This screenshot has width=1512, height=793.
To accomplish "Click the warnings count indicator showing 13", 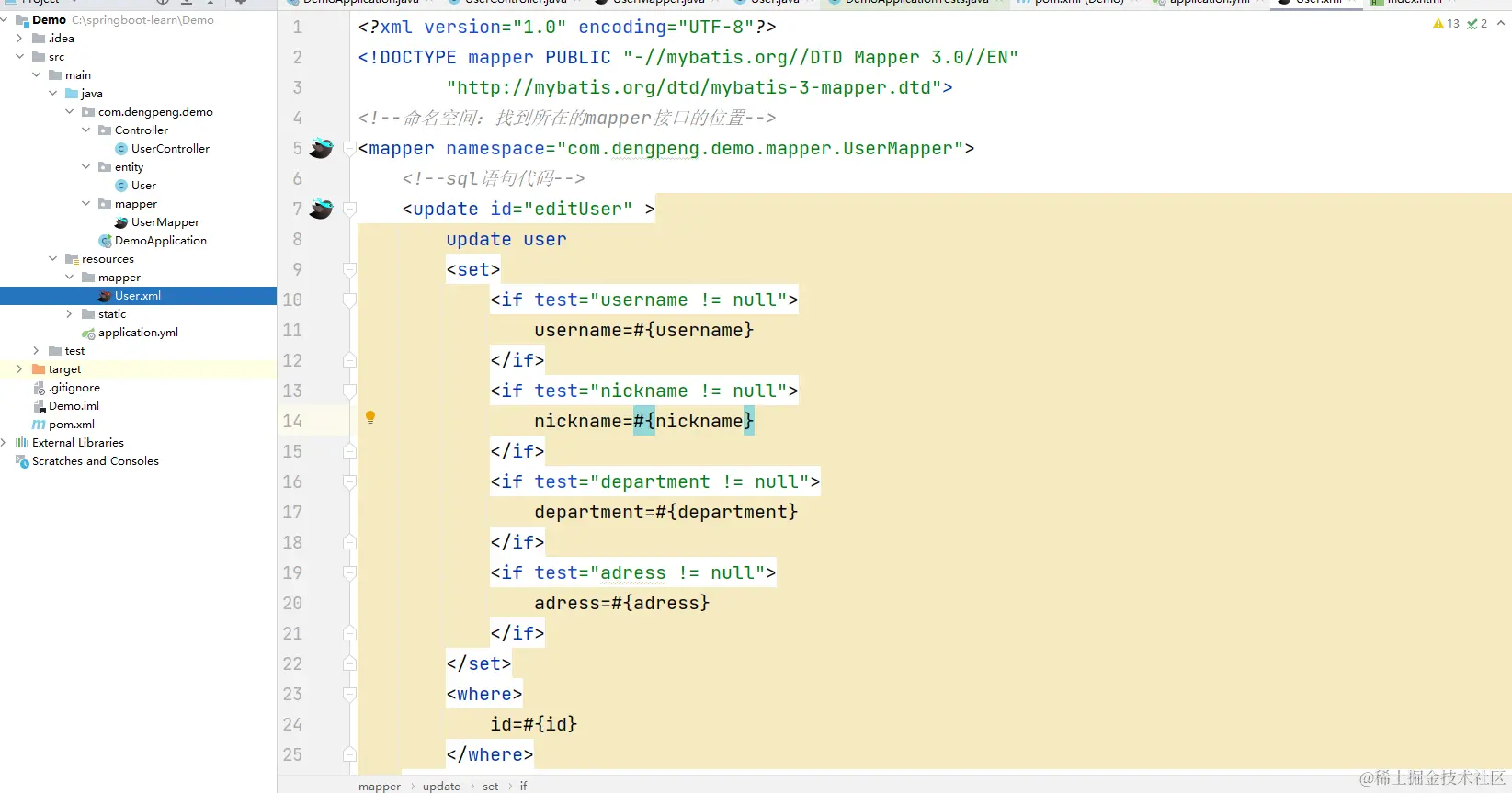I will coord(1446,24).
